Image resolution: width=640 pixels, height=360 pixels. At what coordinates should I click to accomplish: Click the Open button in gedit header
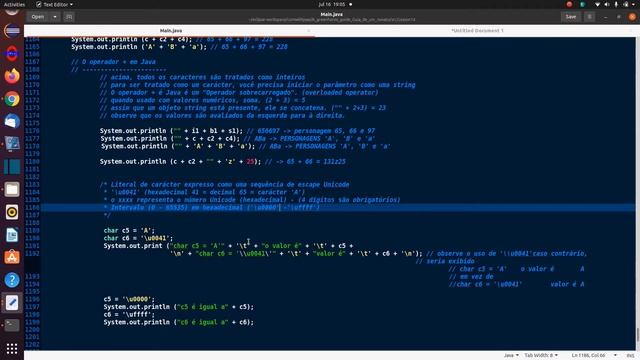tap(38, 17)
